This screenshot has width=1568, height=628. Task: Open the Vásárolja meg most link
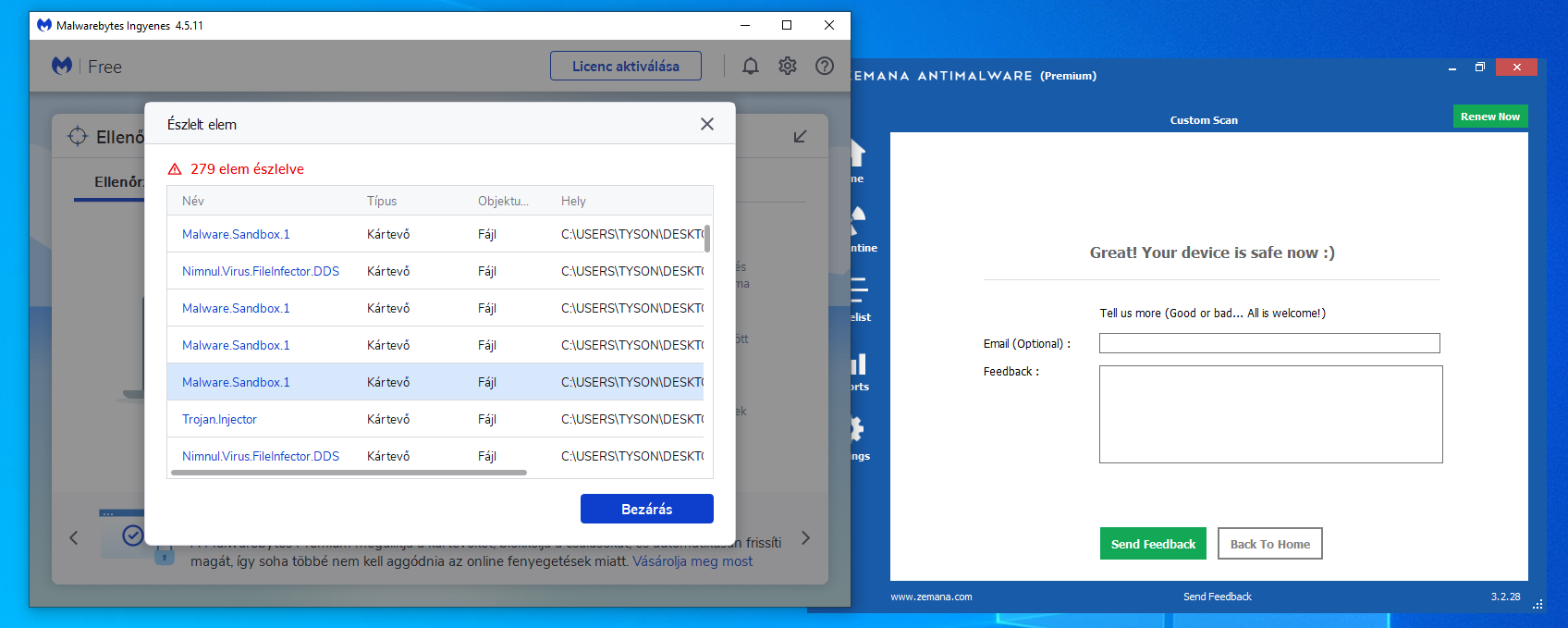[x=692, y=561]
